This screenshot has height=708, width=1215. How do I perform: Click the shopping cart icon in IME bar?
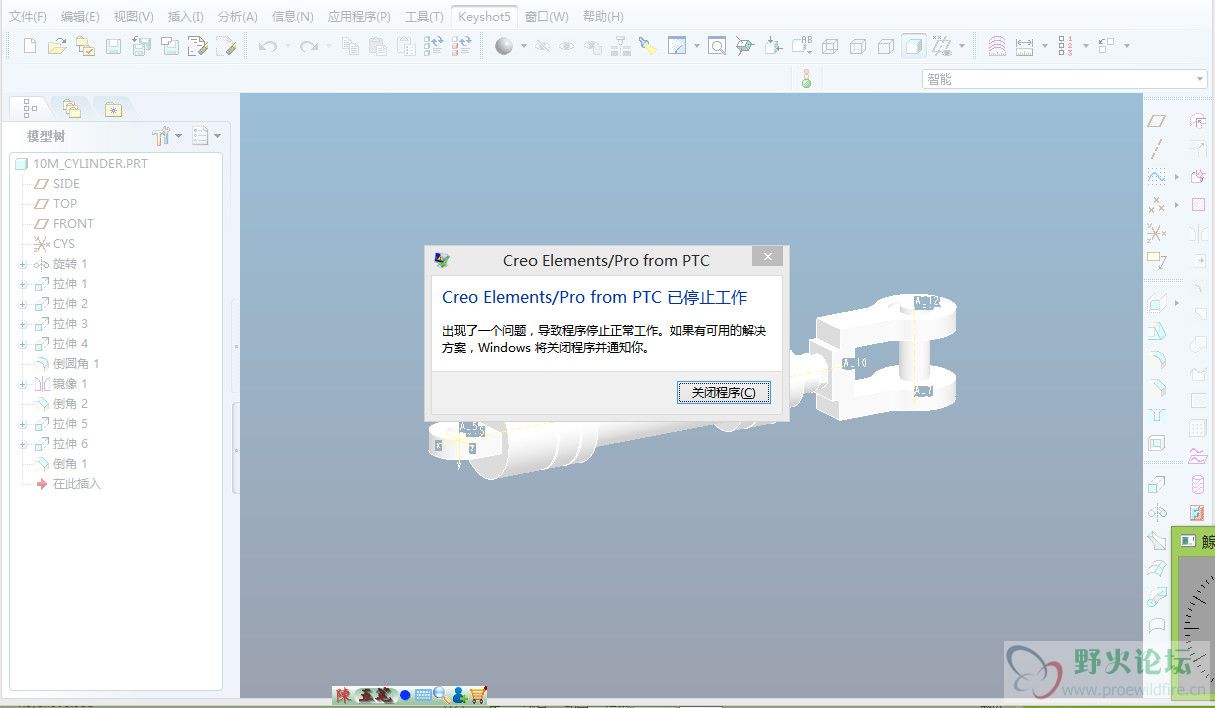(x=478, y=695)
